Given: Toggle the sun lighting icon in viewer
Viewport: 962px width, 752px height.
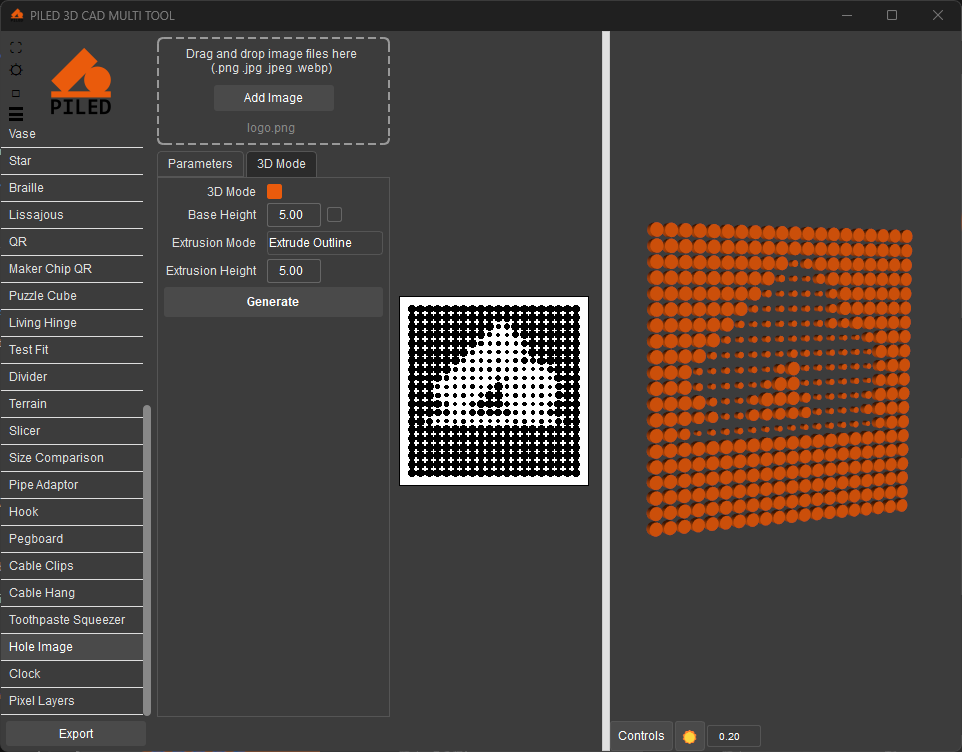Looking at the screenshot, I should 689,736.
